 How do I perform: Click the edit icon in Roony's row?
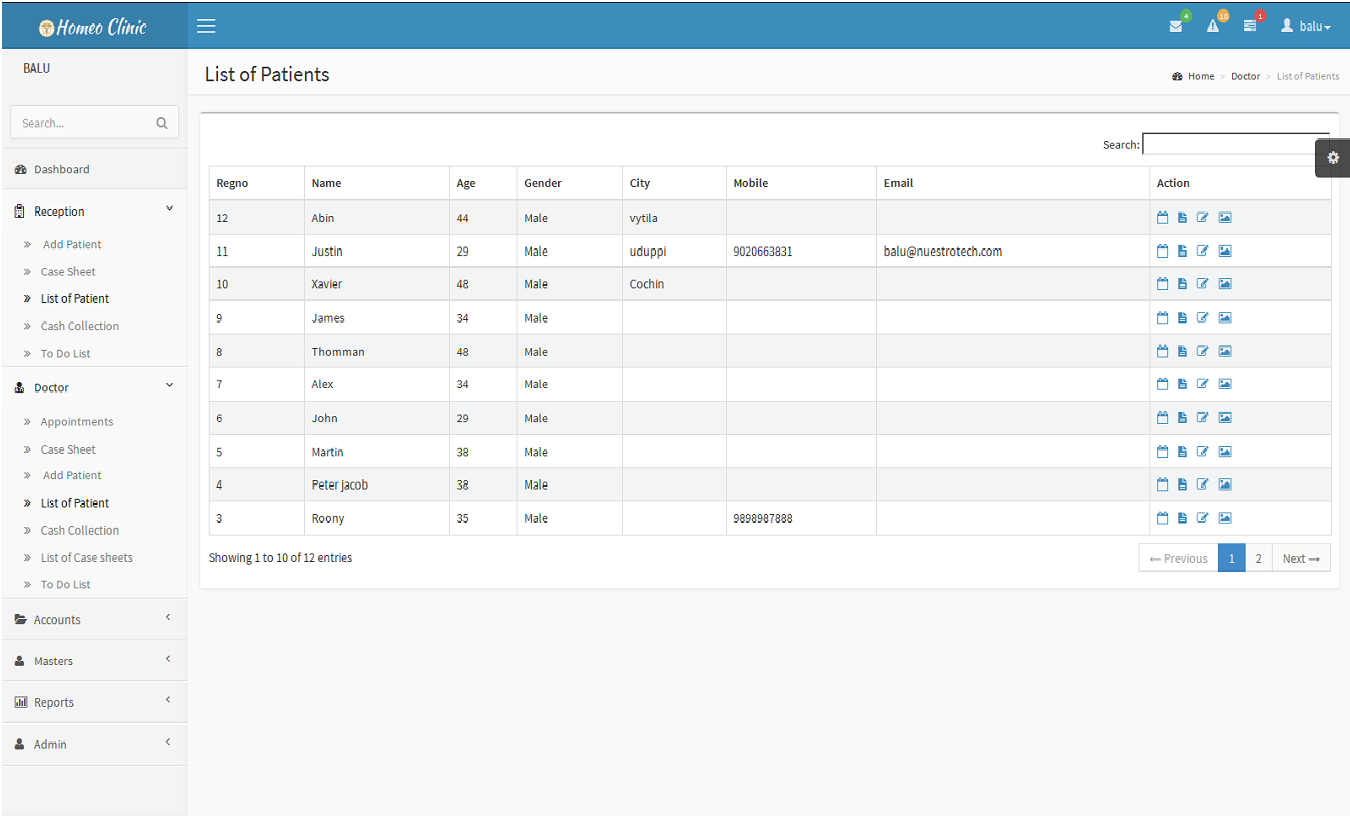pyautogui.click(x=1203, y=518)
